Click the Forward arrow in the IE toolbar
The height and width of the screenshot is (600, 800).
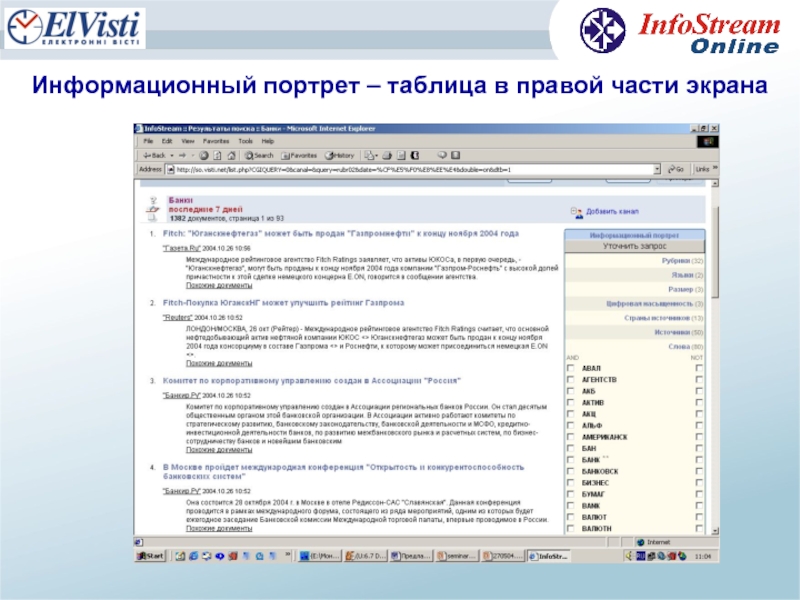click(182, 156)
